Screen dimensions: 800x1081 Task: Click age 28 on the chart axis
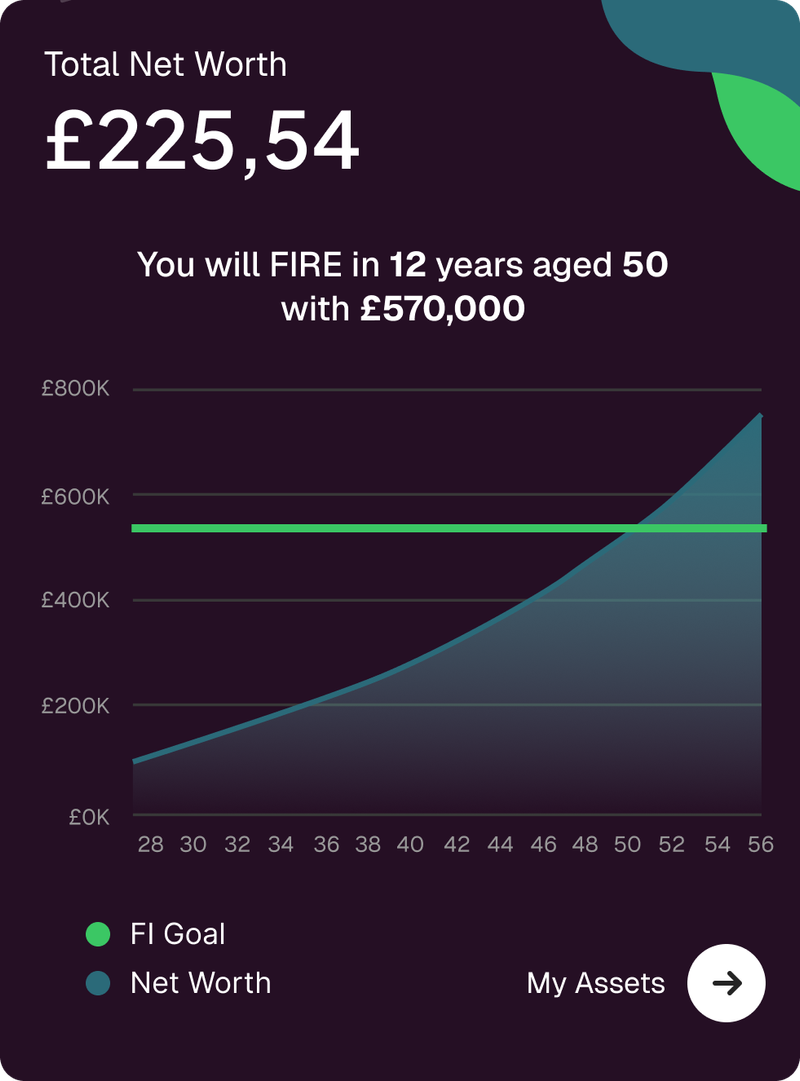pyautogui.click(x=150, y=845)
